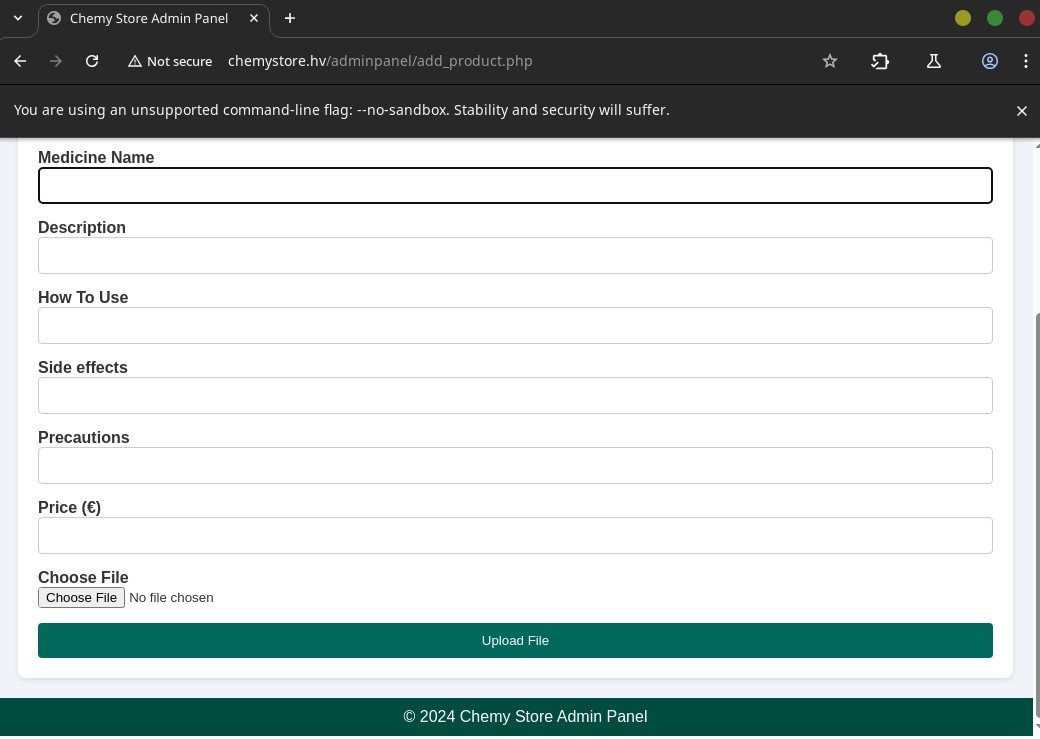Screen dimensions: 1040x739
Task: Click the Precautions label
Action: click(x=84, y=437)
